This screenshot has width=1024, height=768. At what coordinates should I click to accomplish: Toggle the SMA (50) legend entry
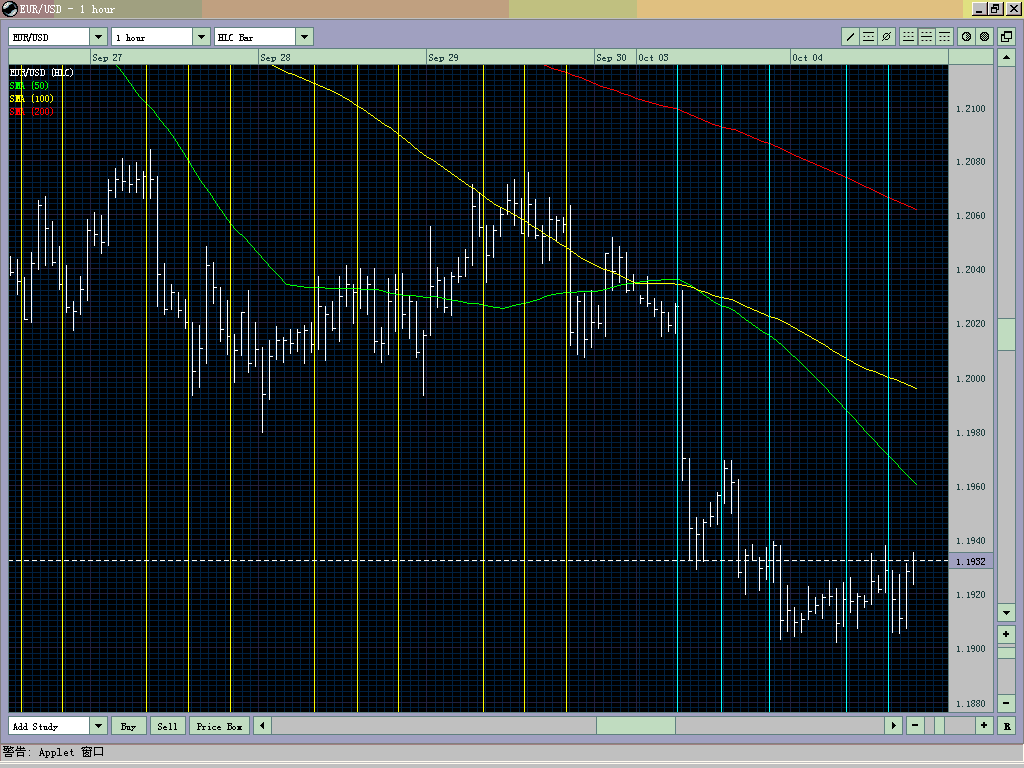tap(30, 86)
